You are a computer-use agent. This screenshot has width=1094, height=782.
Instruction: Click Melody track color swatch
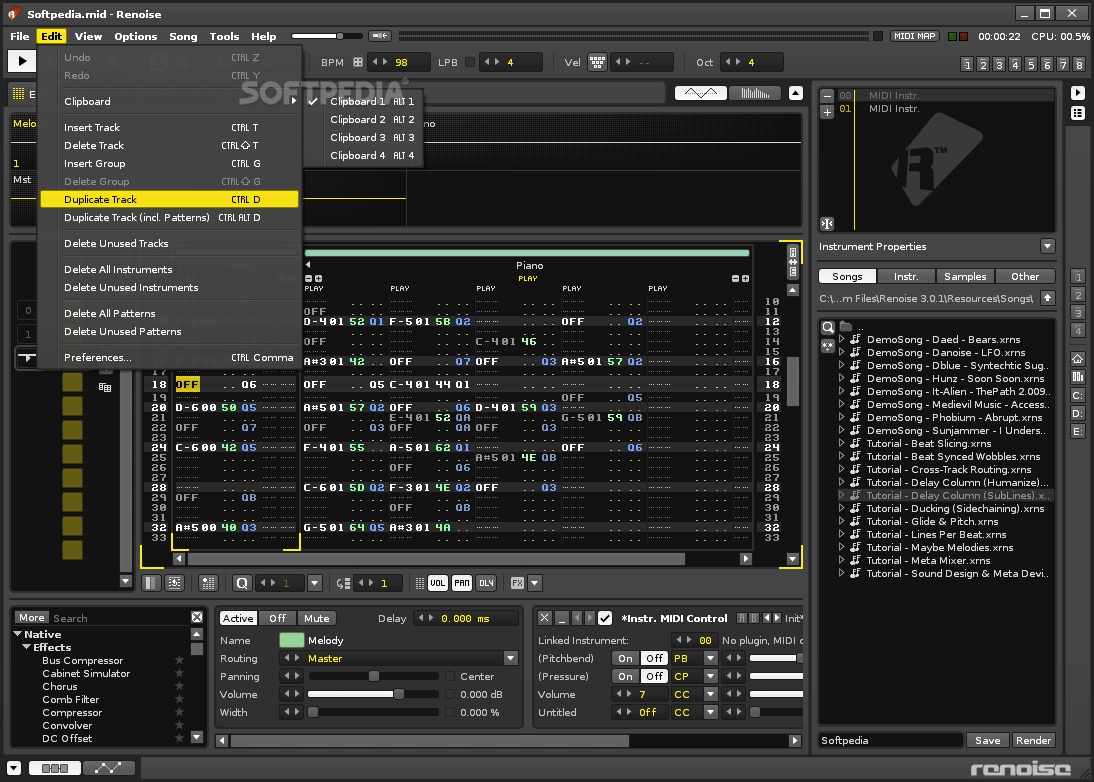pyautogui.click(x=291, y=640)
